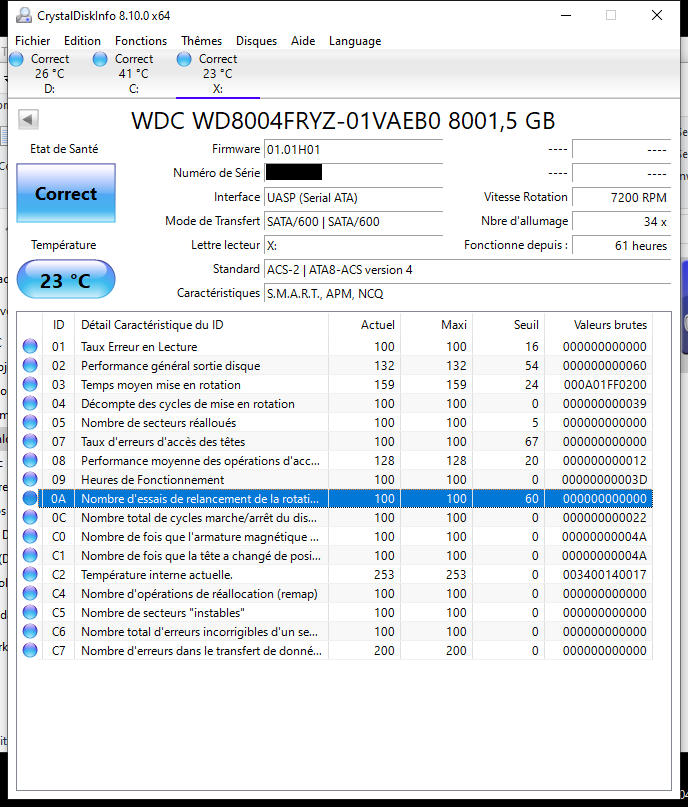This screenshot has width=688, height=807.
Task: Click the status orb for ID 09
Action: click(x=30, y=480)
